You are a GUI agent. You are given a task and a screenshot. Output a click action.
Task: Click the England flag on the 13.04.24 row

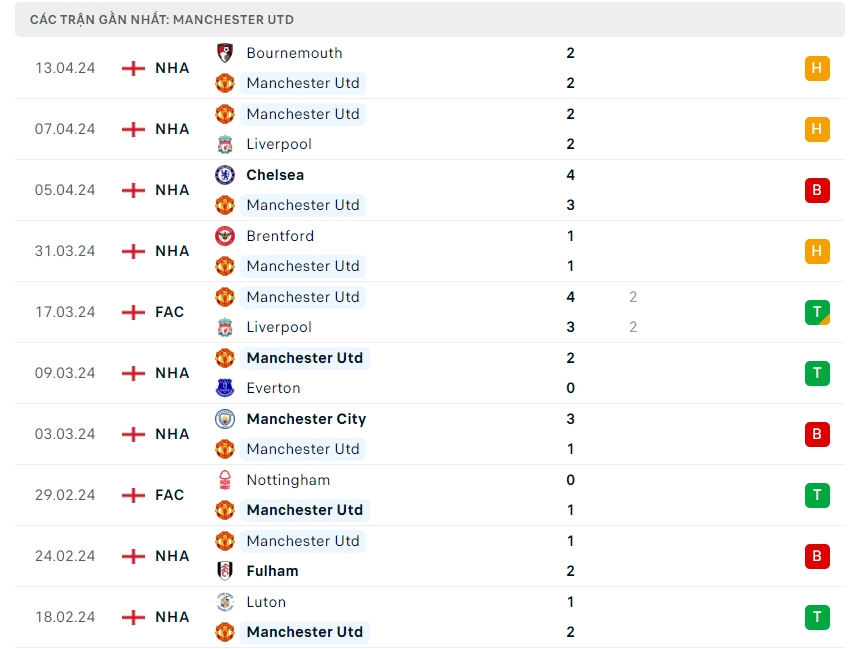pos(133,68)
